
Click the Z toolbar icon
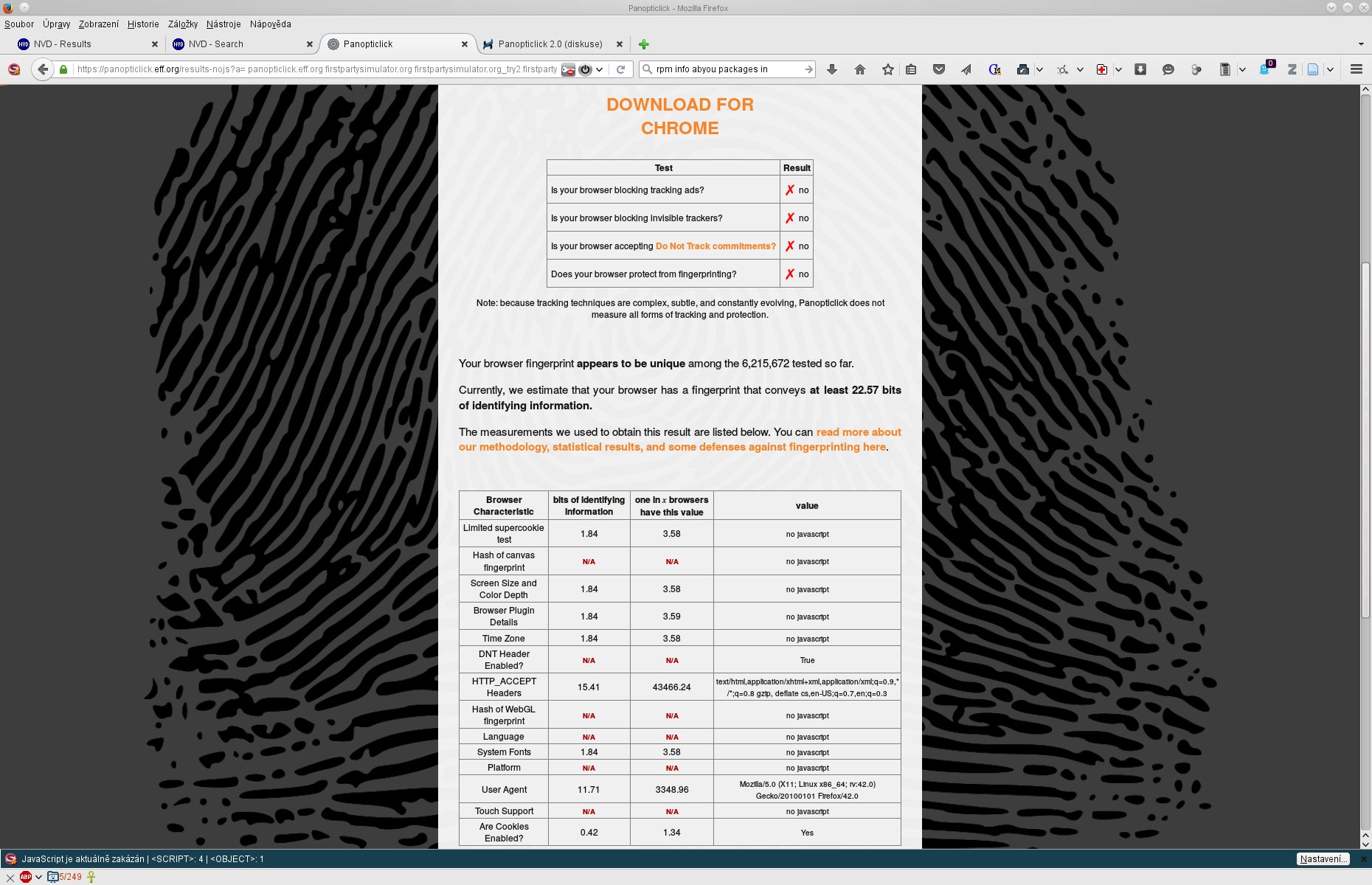1292,69
